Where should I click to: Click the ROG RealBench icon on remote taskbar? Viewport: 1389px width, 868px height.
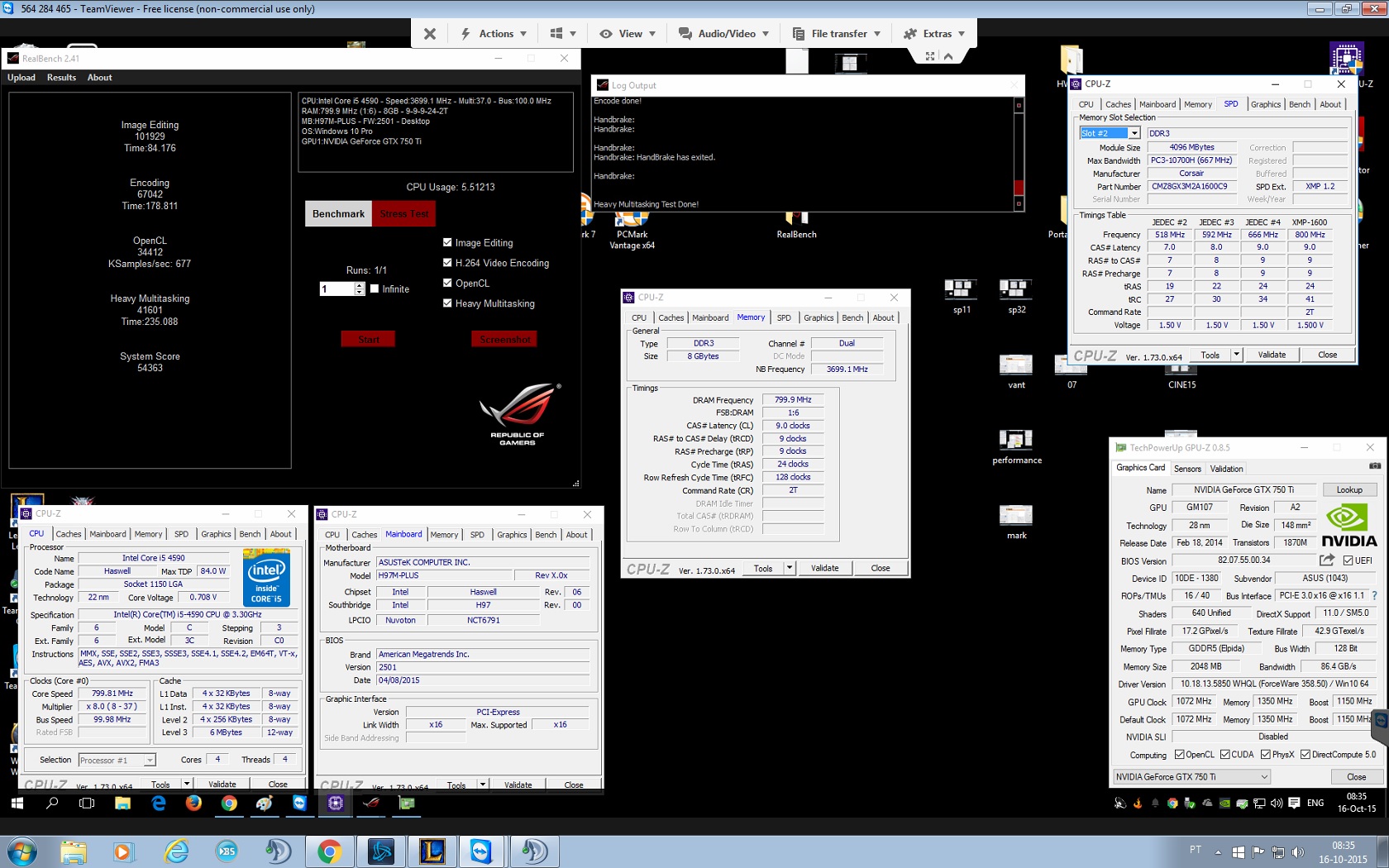[x=371, y=803]
